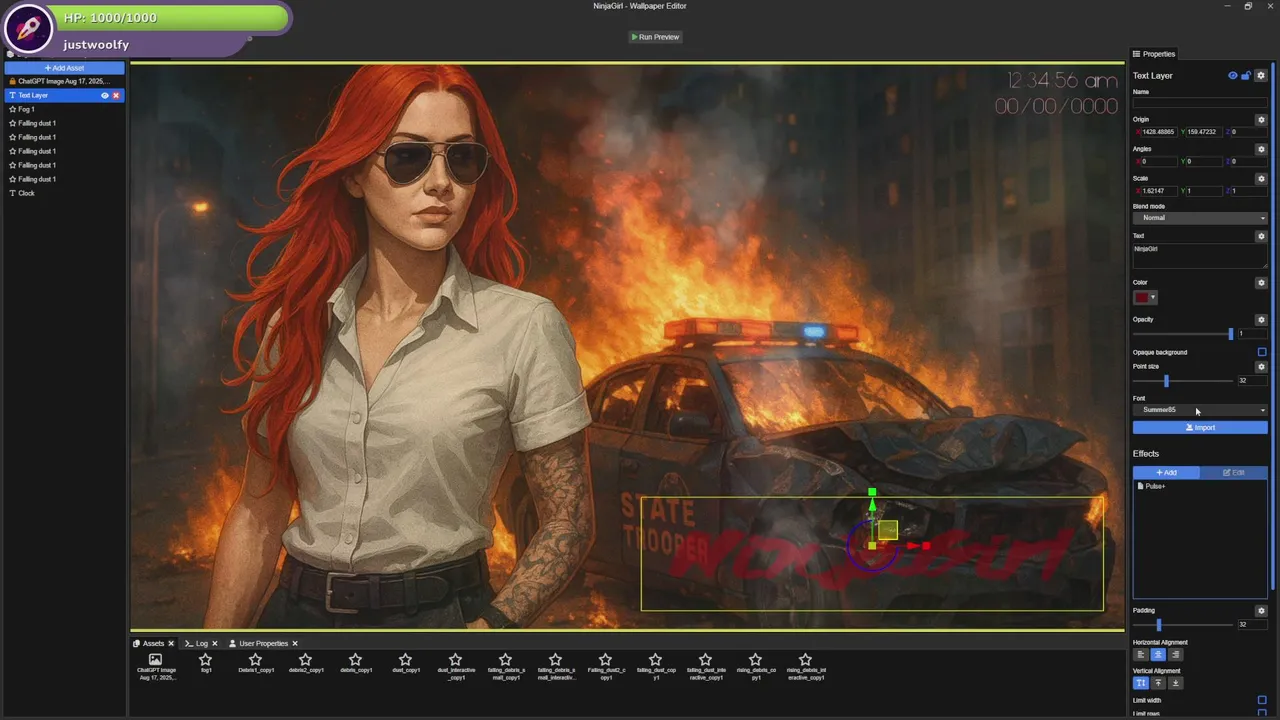Click the Add Asset button
Viewport: 1280px width, 720px height.
click(x=65, y=68)
